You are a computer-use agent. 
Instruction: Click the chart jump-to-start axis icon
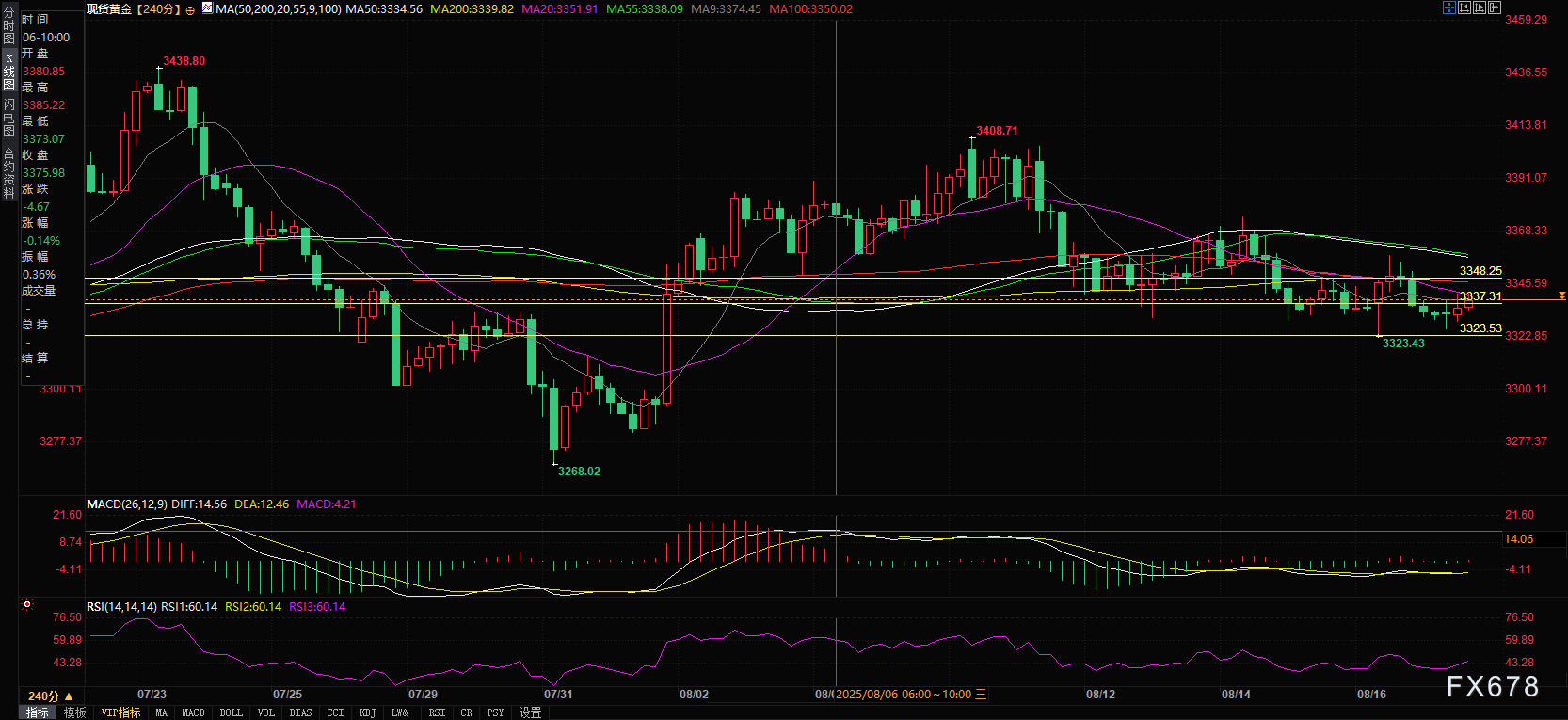point(1464,8)
